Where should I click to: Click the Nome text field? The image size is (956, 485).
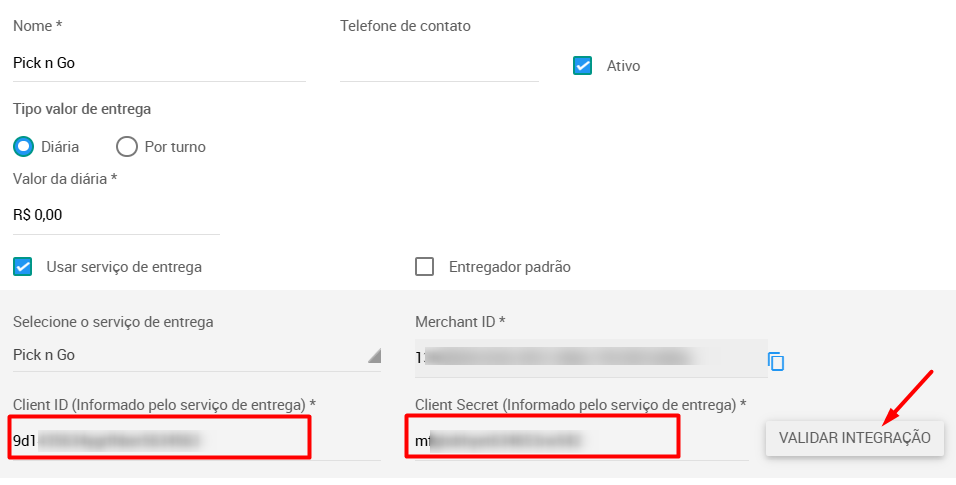tap(159, 63)
